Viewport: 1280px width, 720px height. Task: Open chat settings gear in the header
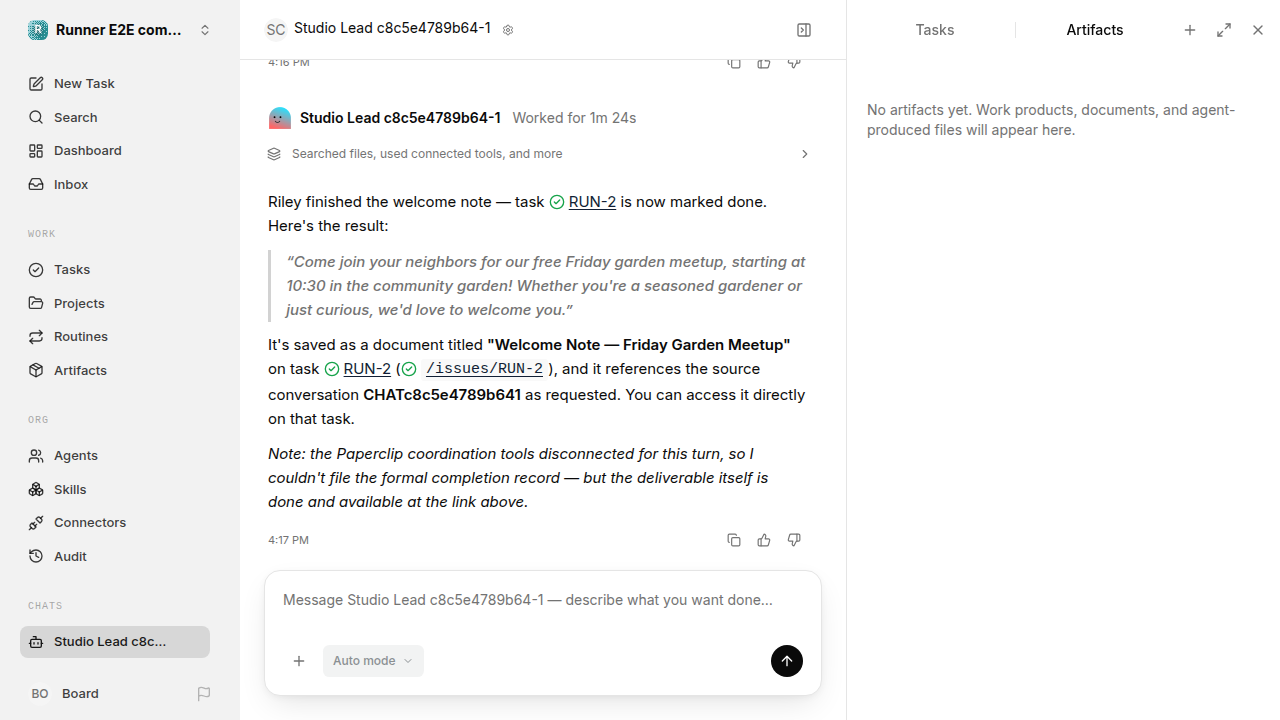point(508,30)
